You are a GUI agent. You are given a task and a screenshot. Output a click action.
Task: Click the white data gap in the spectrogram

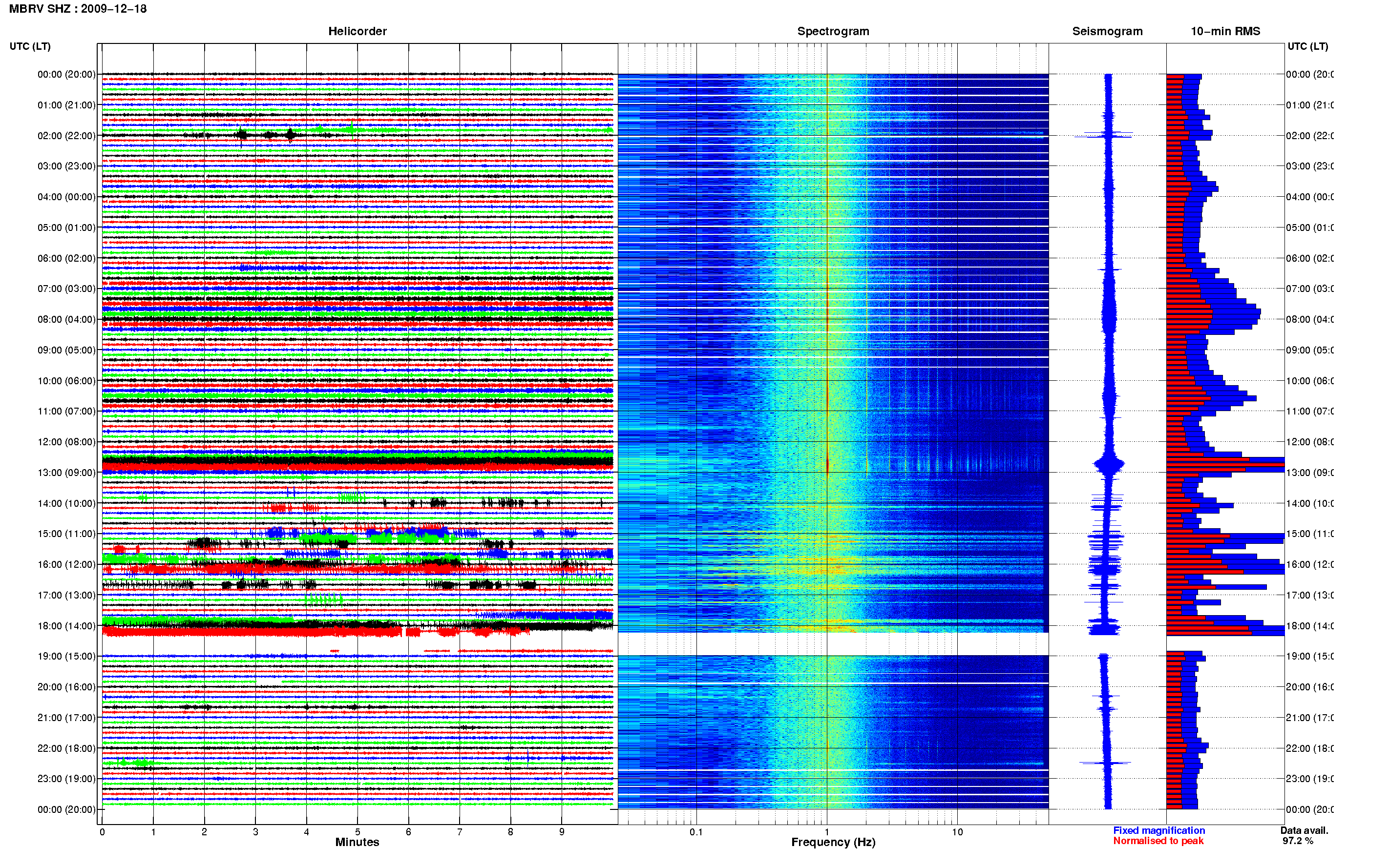(x=833, y=644)
